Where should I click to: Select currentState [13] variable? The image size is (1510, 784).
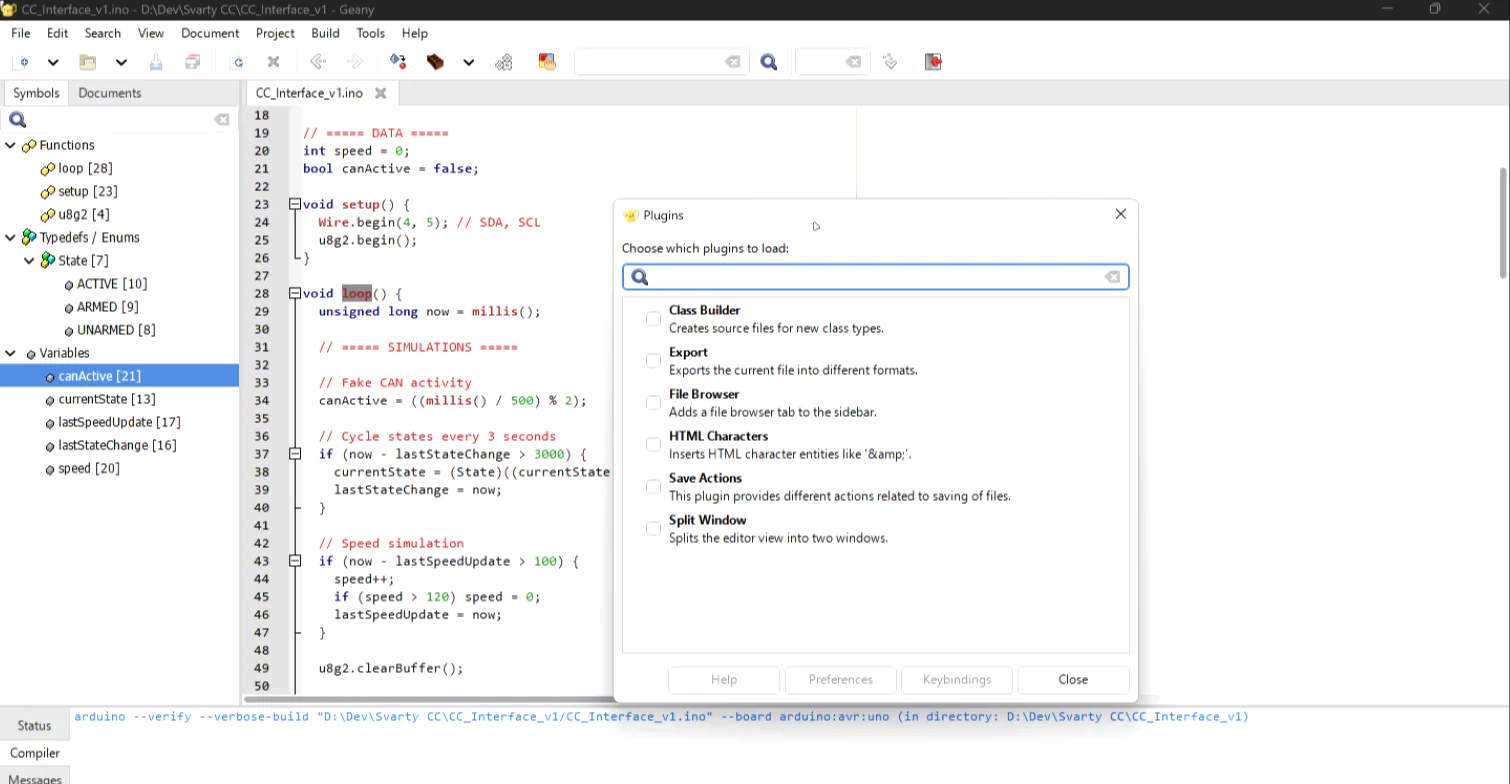(106, 400)
